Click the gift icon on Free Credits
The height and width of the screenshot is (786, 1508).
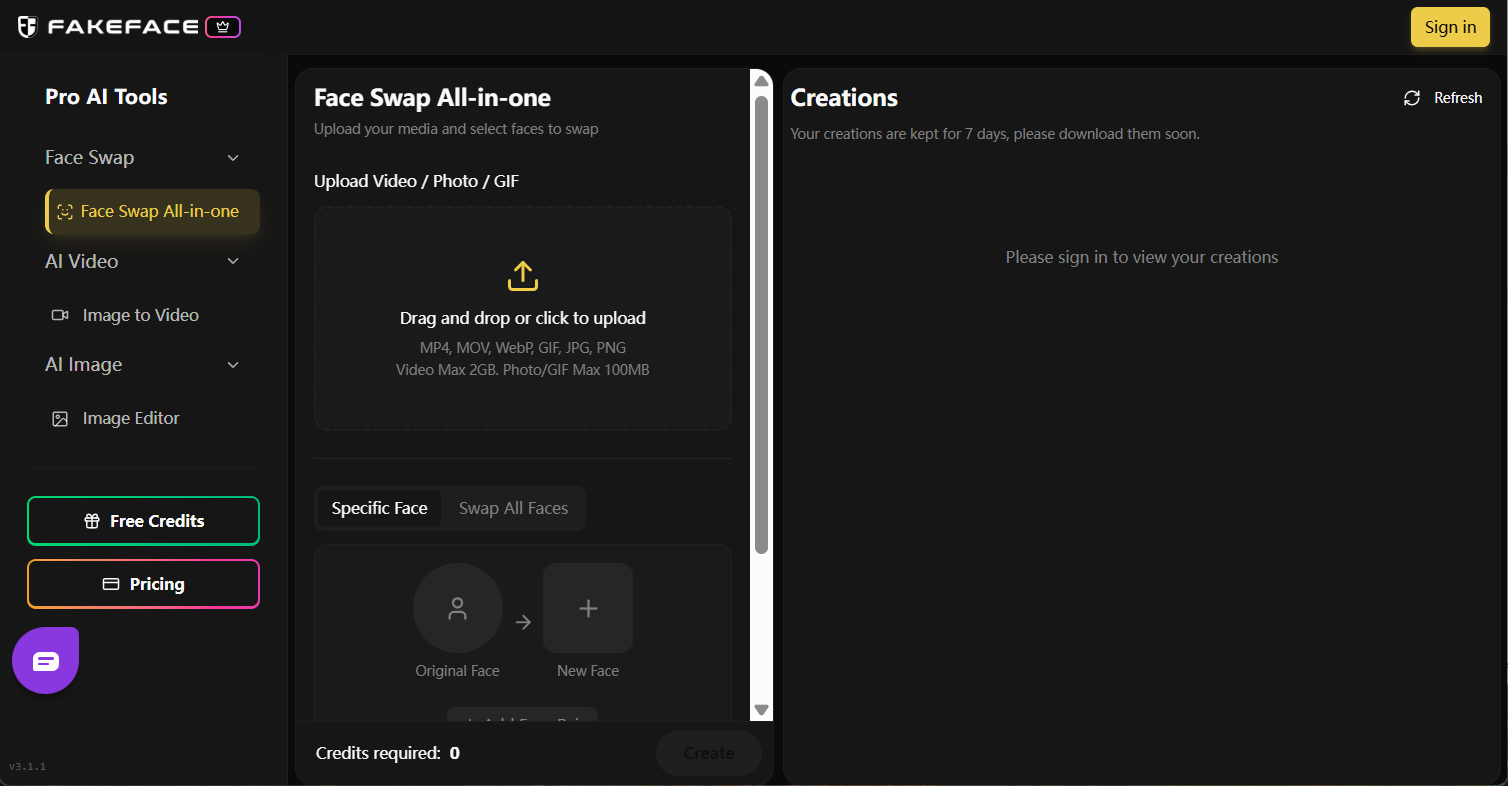pyautogui.click(x=92, y=521)
